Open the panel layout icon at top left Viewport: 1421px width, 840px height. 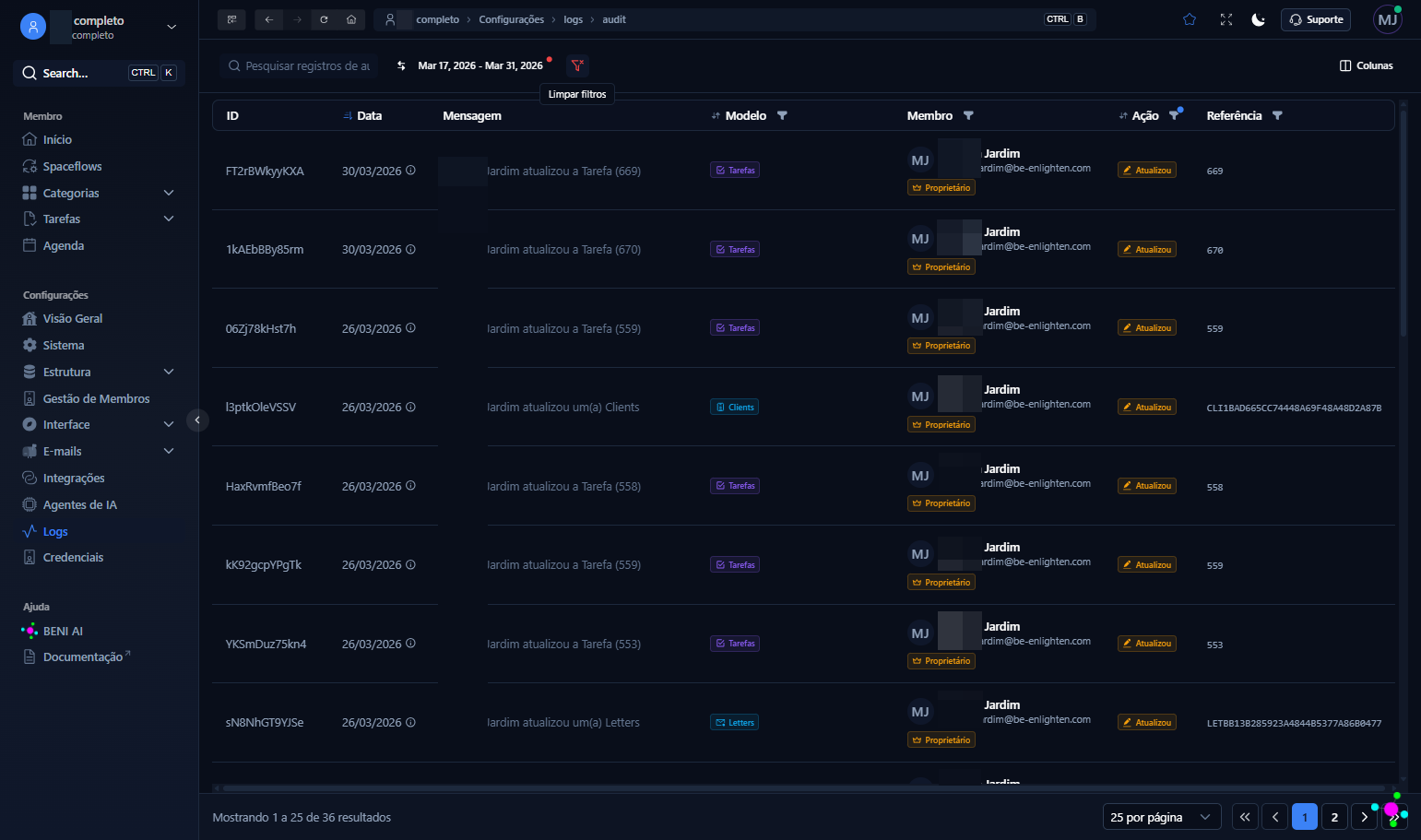pyautogui.click(x=231, y=19)
